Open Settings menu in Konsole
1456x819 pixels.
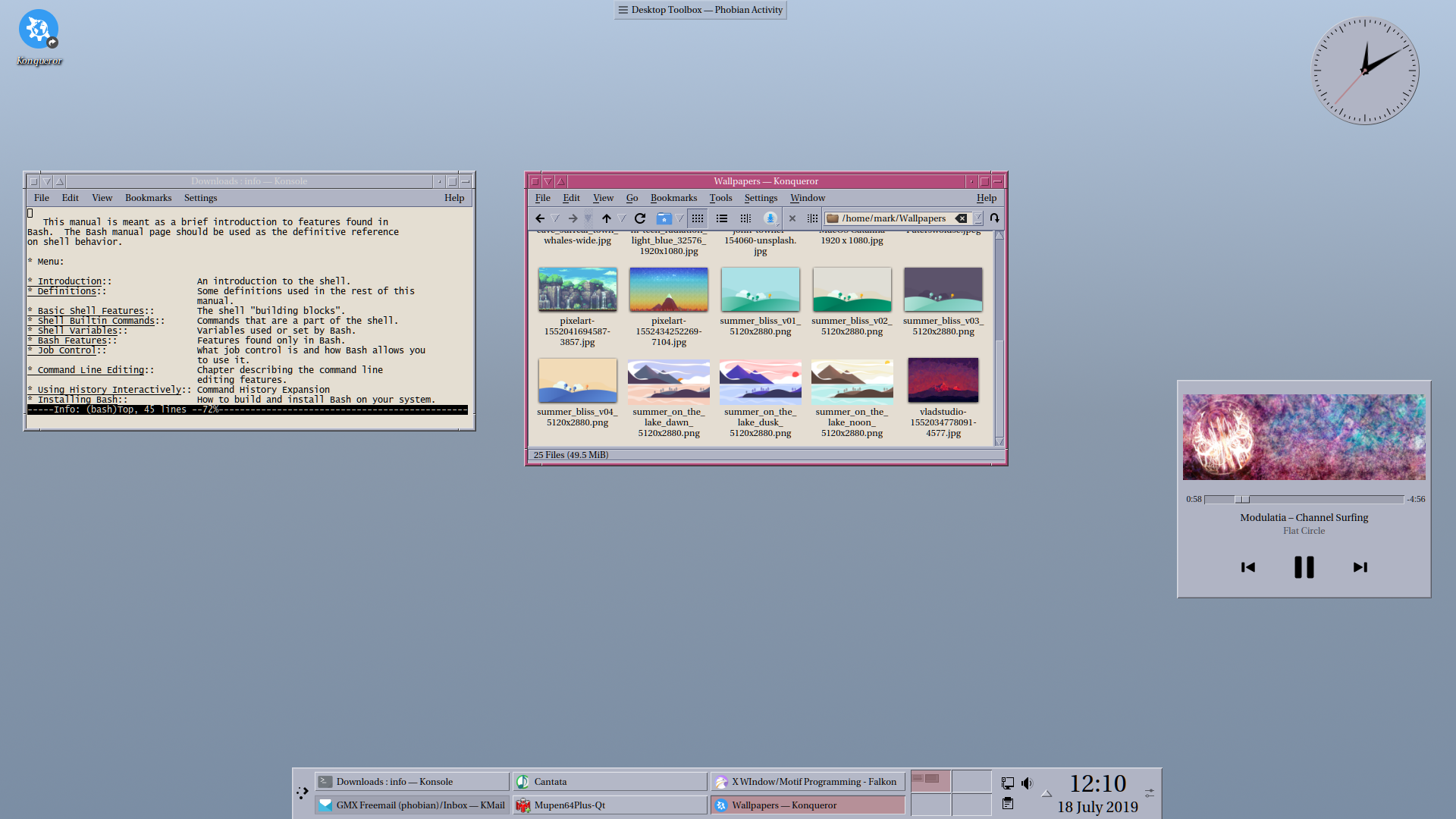pyautogui.click(x=200, y=198)
